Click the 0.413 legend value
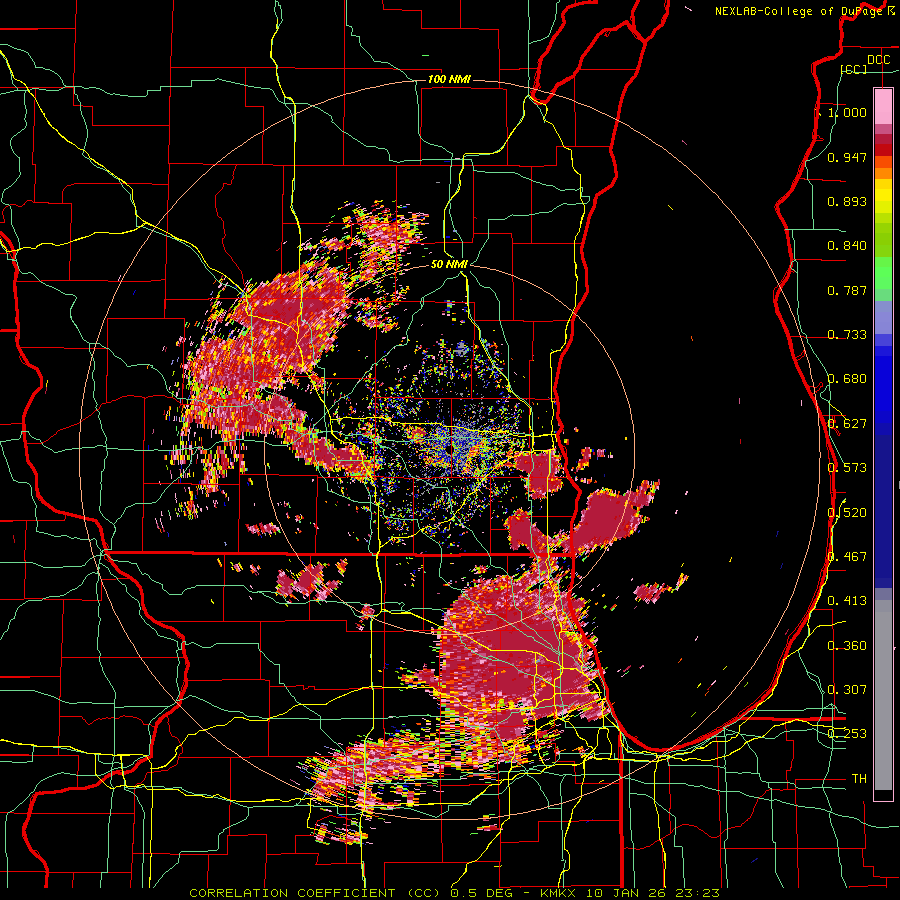This screenshot has height=900, width=900. 847,601
